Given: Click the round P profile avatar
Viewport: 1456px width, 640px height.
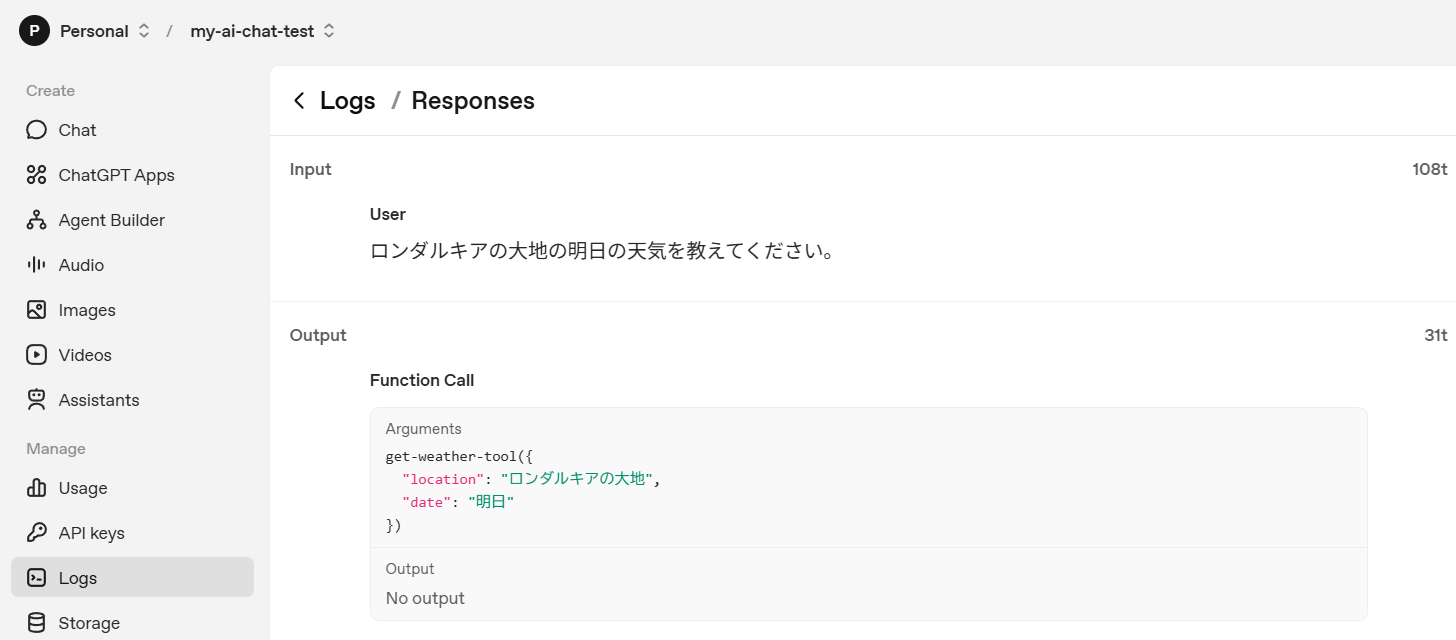Looking at the screenshot, I should 34,31.
